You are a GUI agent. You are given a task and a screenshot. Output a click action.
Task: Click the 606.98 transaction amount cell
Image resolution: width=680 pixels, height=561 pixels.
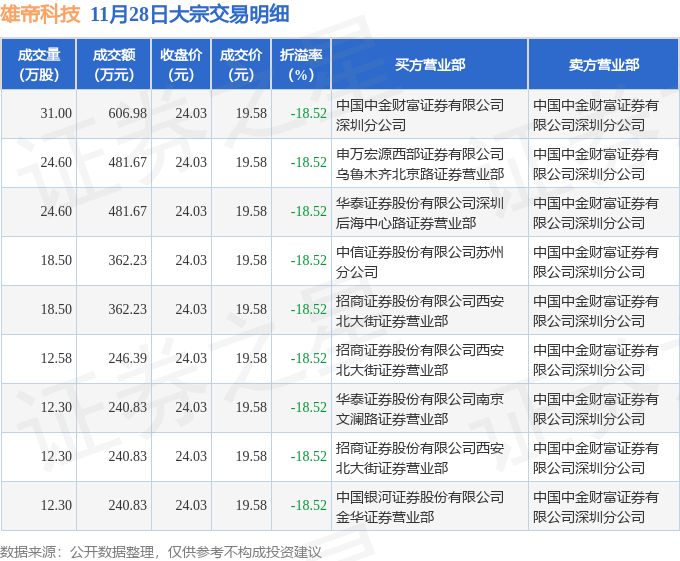(x=127, y=114)
